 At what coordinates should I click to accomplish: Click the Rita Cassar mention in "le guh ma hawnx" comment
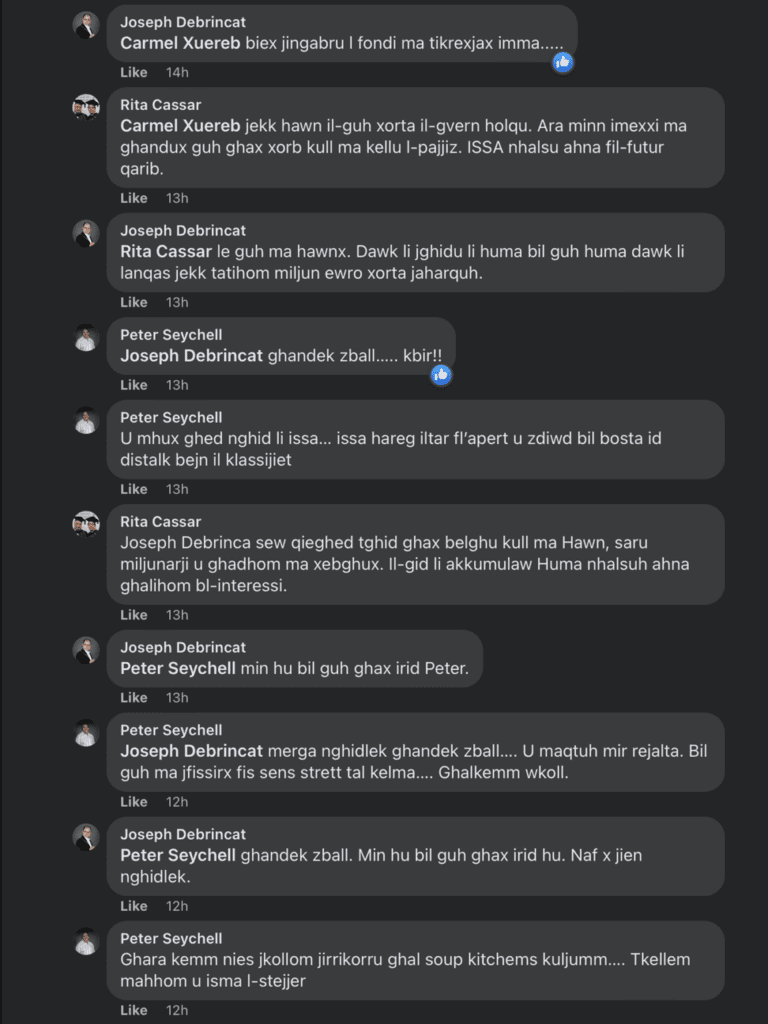coord(163,252)
